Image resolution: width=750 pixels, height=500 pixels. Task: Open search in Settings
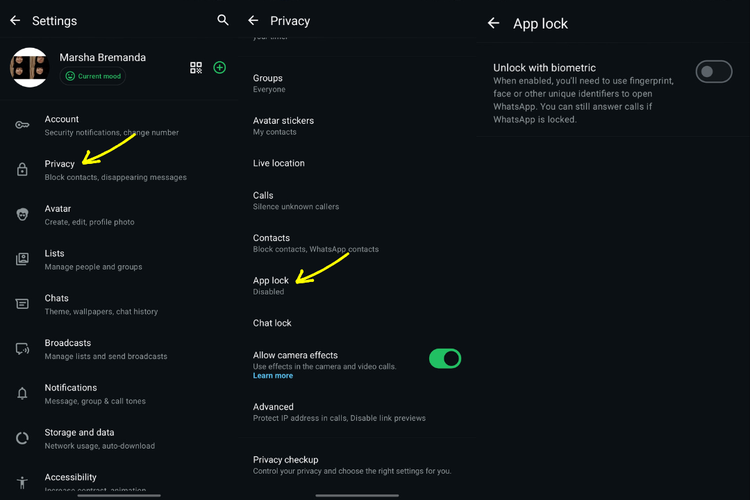tap(223, 20)
